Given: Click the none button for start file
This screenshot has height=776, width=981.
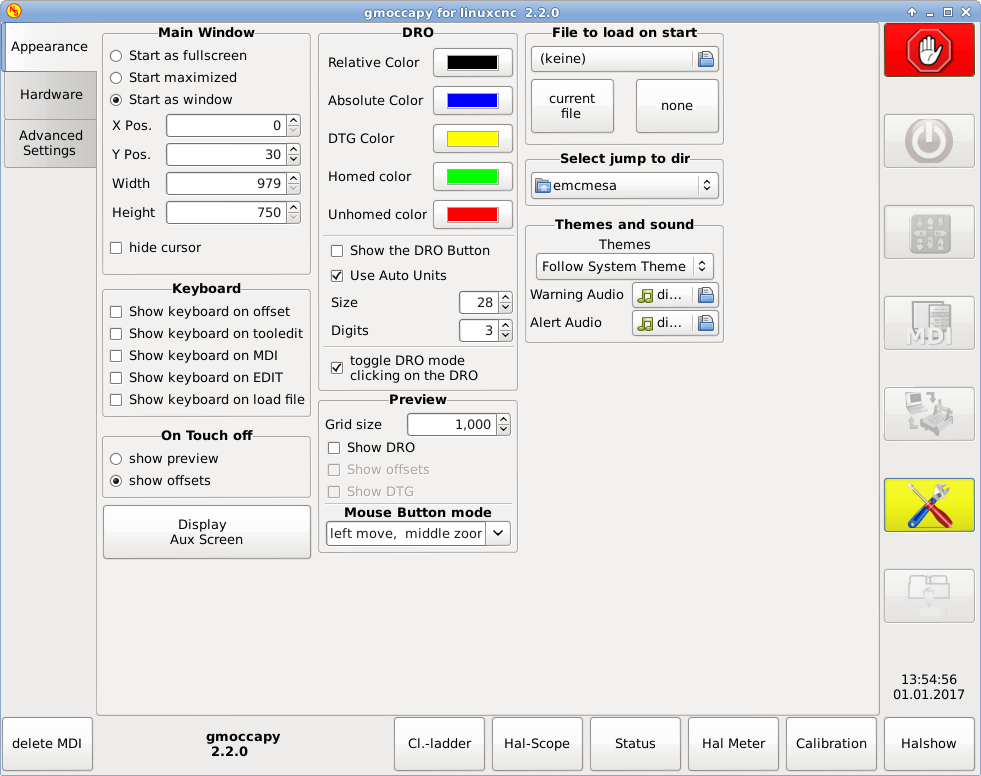Looking at the screenshot, I should [677, 106].
